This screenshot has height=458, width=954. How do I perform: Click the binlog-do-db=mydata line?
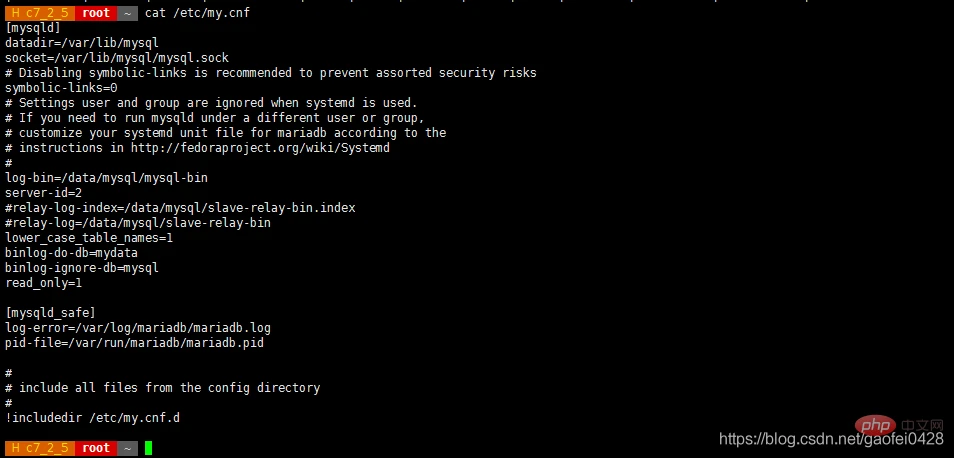(71, 253)
